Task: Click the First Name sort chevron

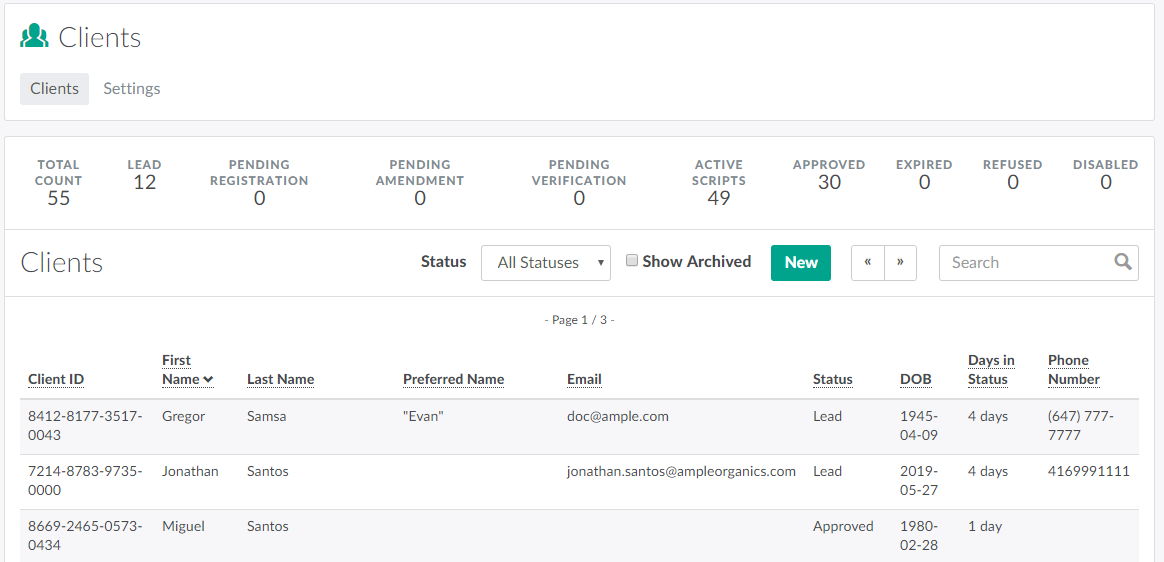Action: click(208, 379)
